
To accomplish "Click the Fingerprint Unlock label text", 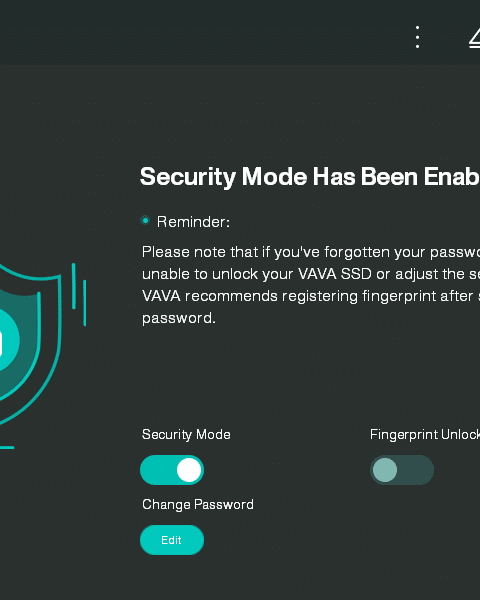I will 425,434.
